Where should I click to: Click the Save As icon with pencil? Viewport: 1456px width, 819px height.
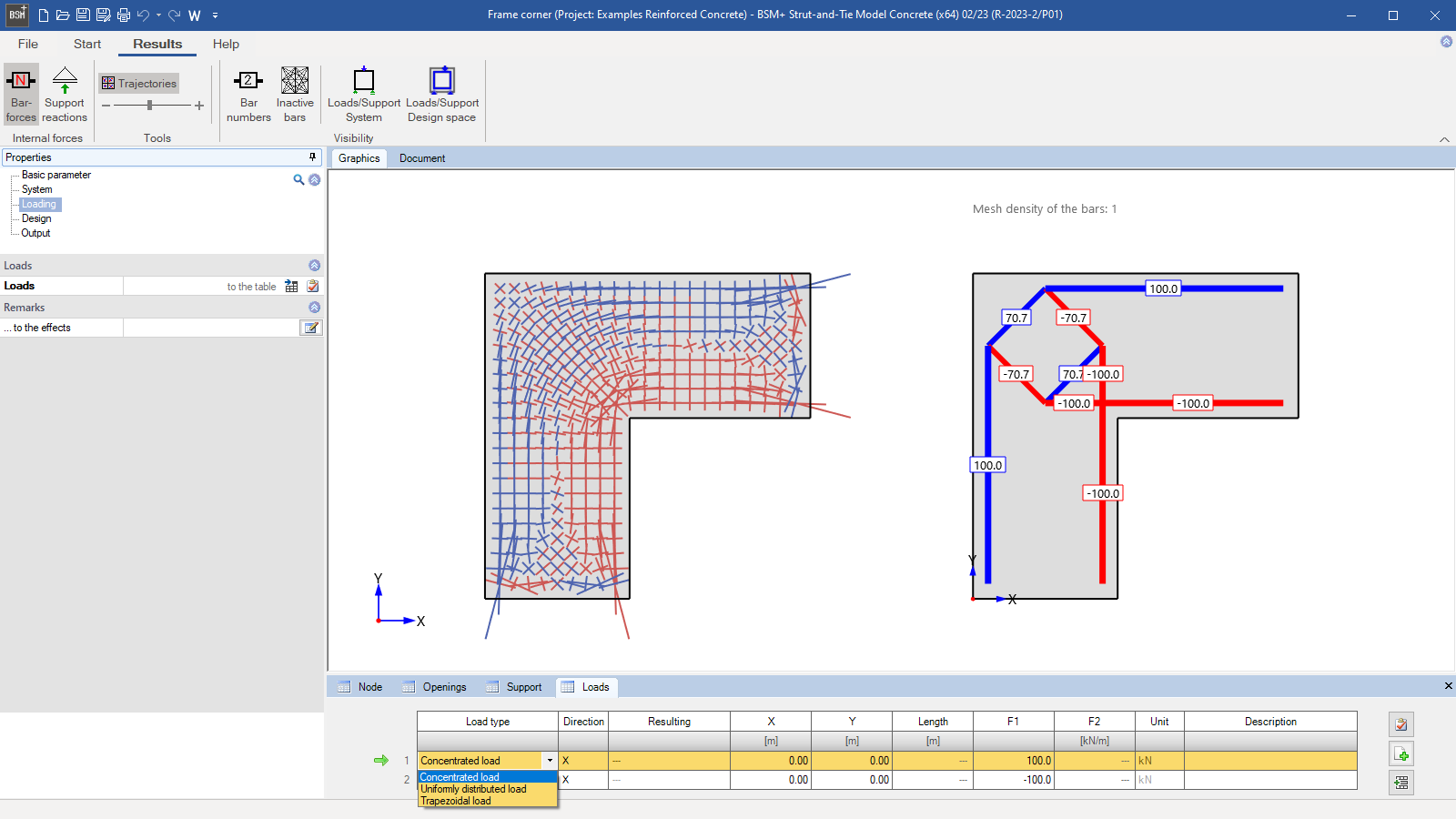click(103, 15)
